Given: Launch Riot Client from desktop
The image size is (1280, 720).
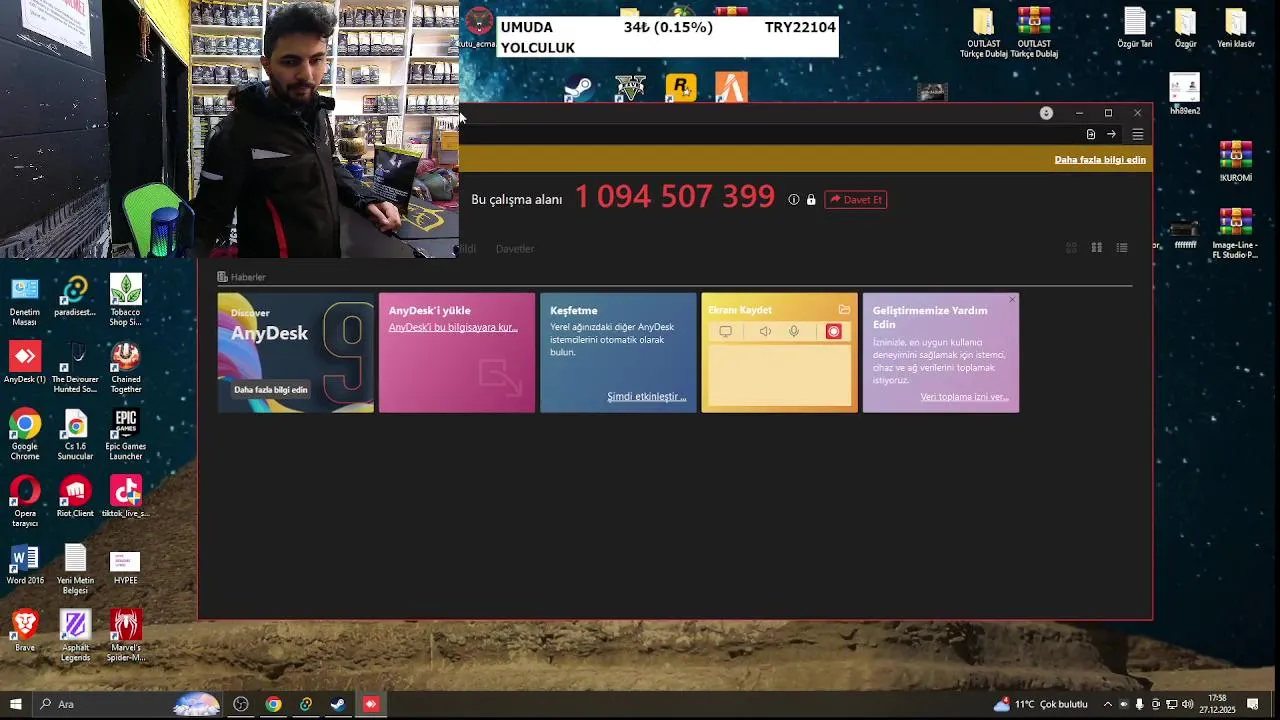Looking at the screenshot, I should 75,497.
